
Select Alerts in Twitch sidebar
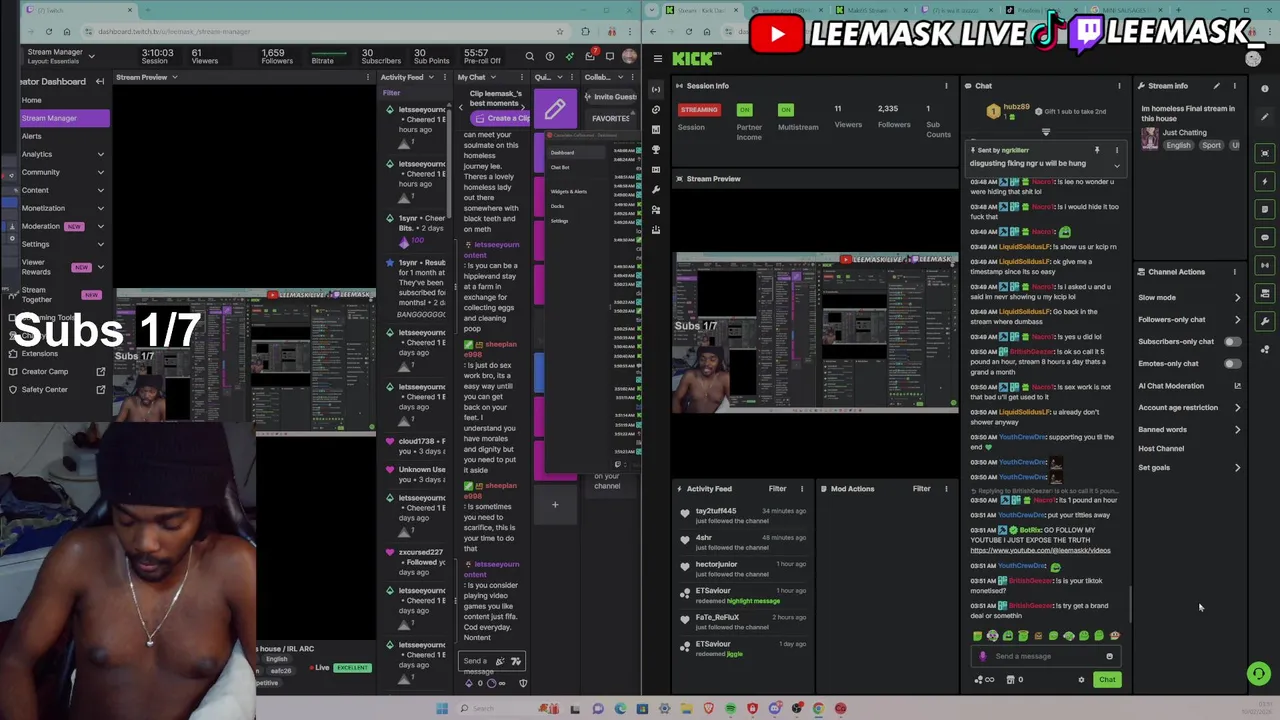click(32, 136)
